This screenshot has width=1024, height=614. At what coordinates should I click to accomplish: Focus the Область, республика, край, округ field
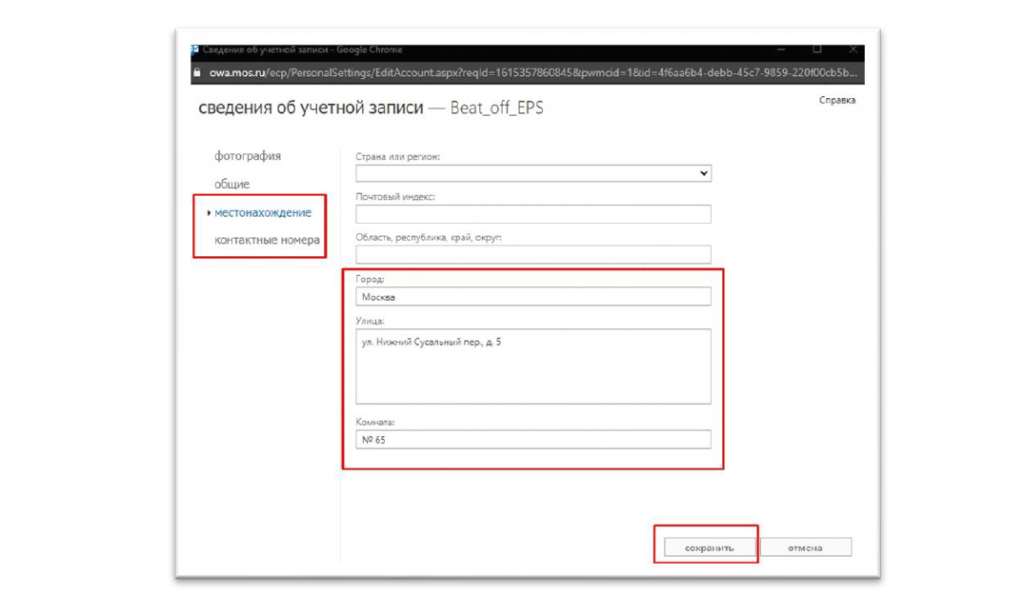point(533,254)
